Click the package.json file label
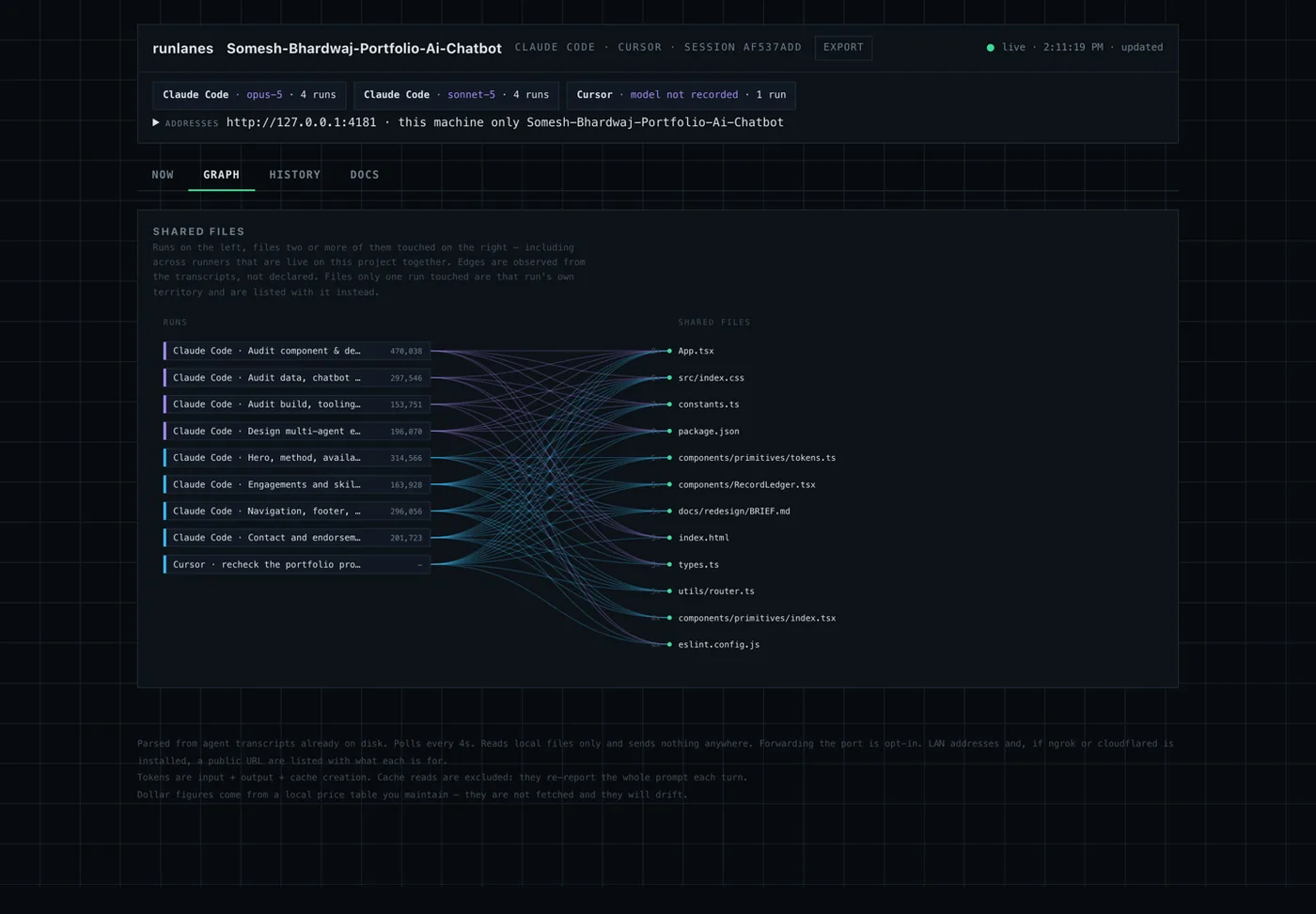1316x914 pixels. 709,431
